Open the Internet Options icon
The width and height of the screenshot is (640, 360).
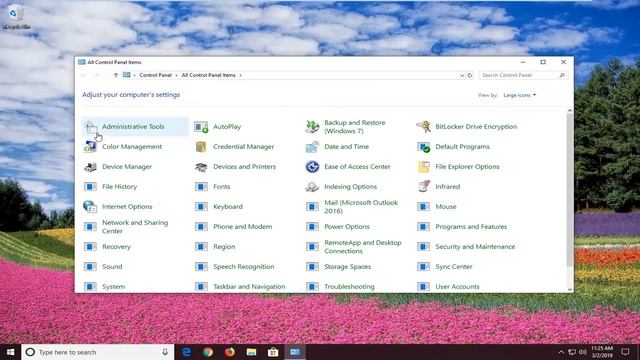90,207
